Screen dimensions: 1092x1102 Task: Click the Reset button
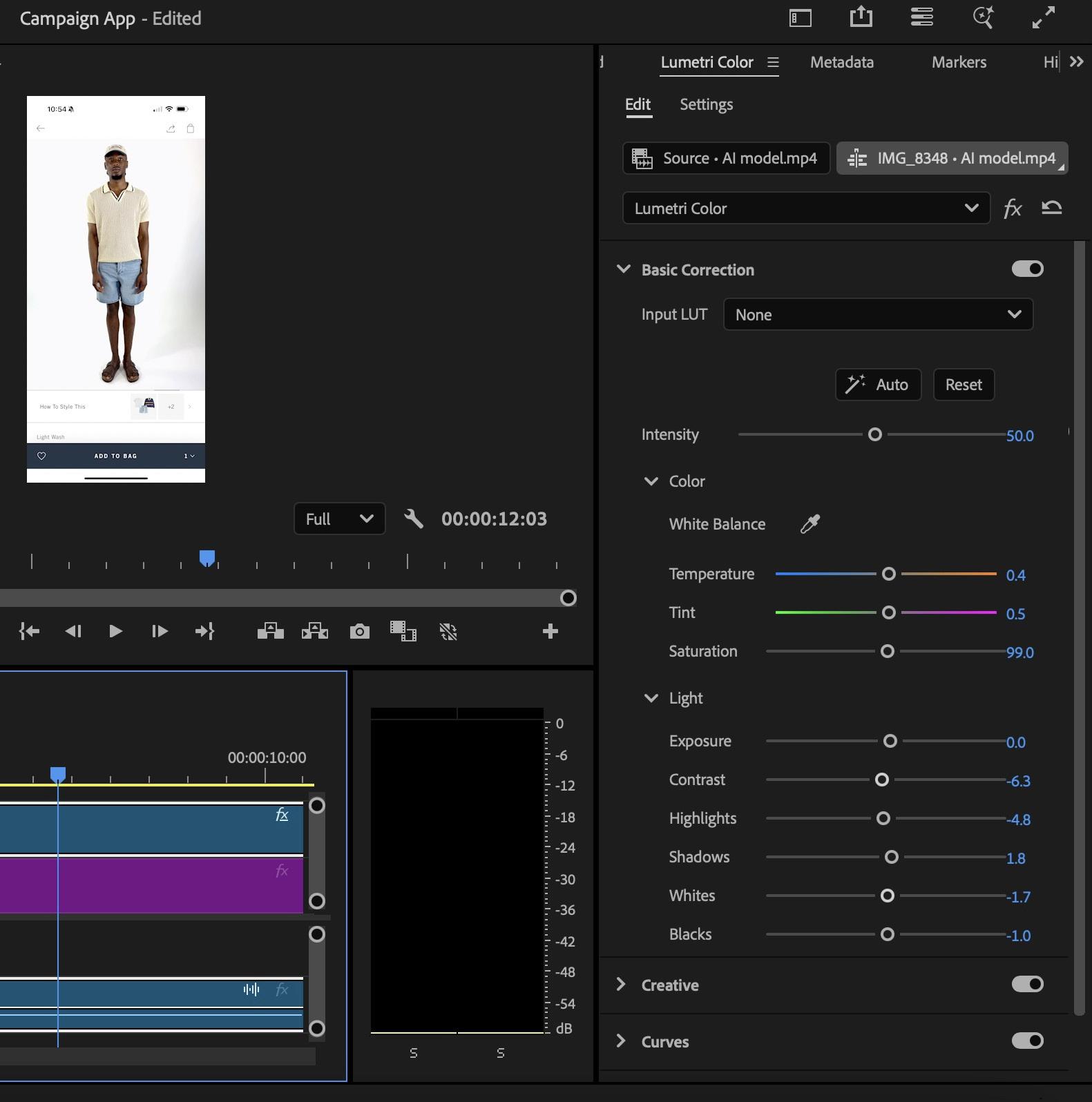pyautogui.click(x=963, y=385)
